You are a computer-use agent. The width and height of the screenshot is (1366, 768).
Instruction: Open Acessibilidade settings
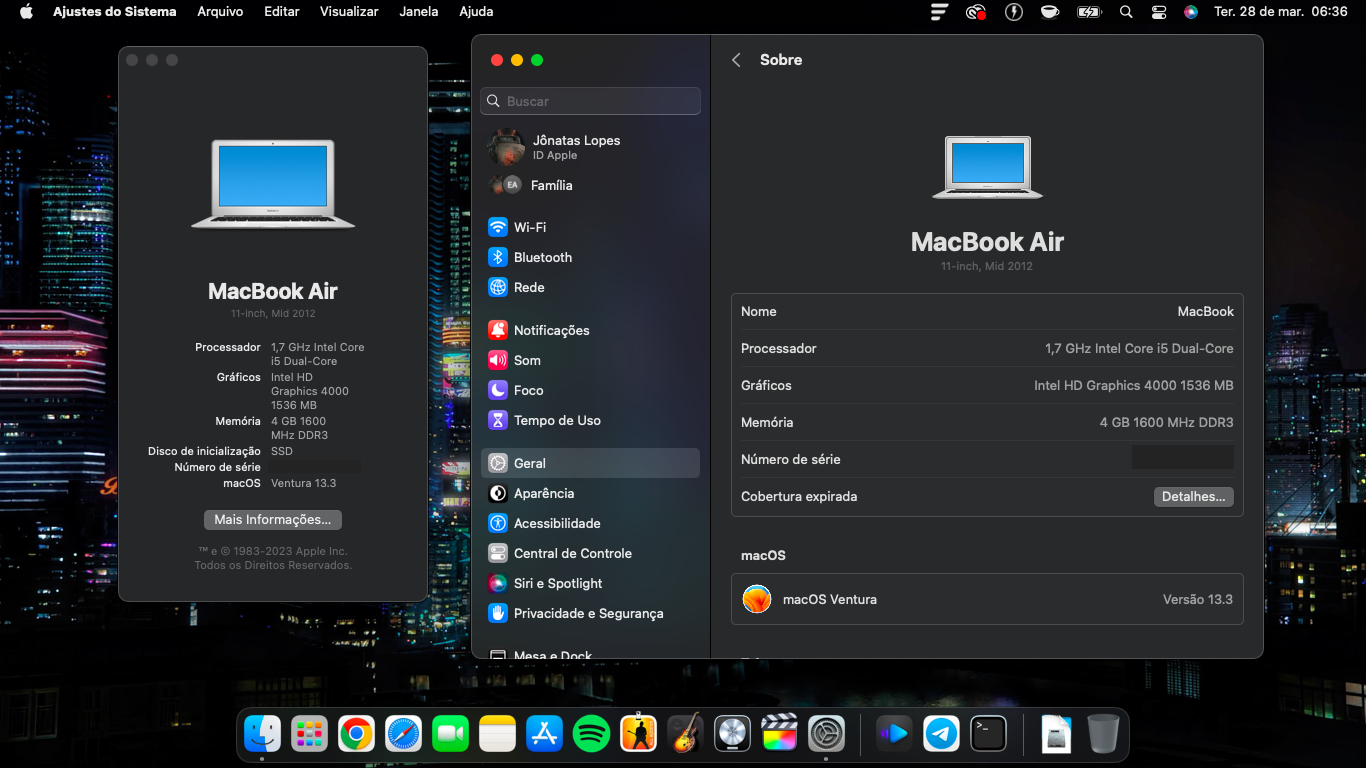point(557,523)
